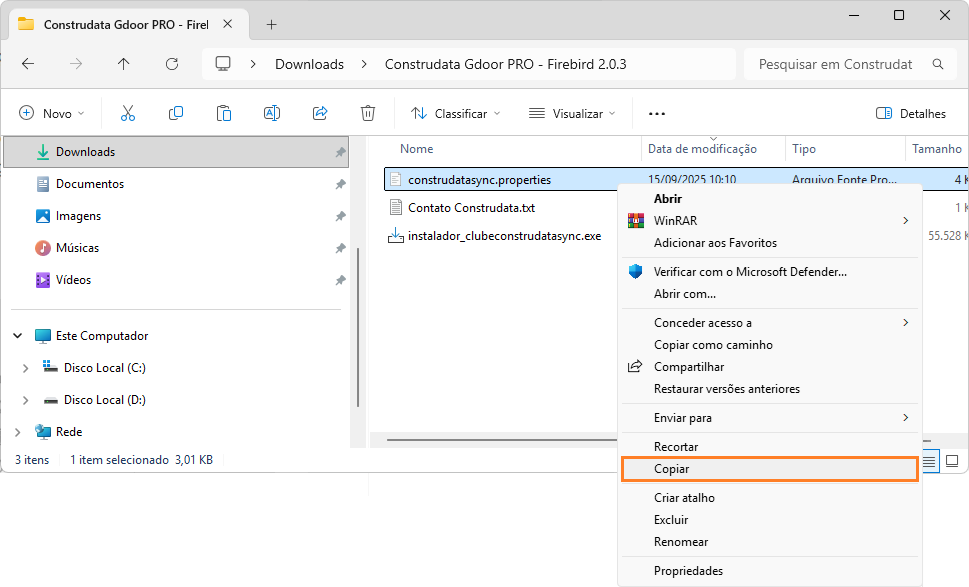Toggle the Detalhes pane
969x587 pixels.
pos(911,114)
